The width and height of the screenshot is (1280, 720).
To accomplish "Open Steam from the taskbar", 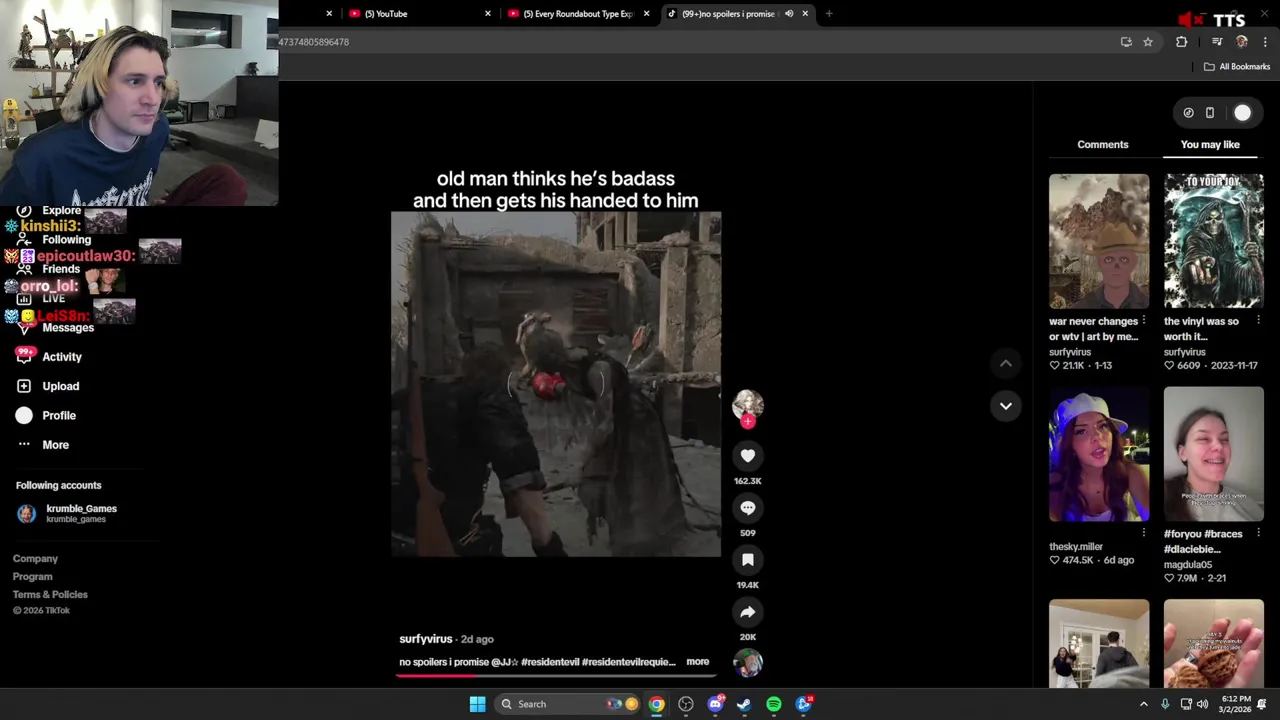I will tap(744, 704).
